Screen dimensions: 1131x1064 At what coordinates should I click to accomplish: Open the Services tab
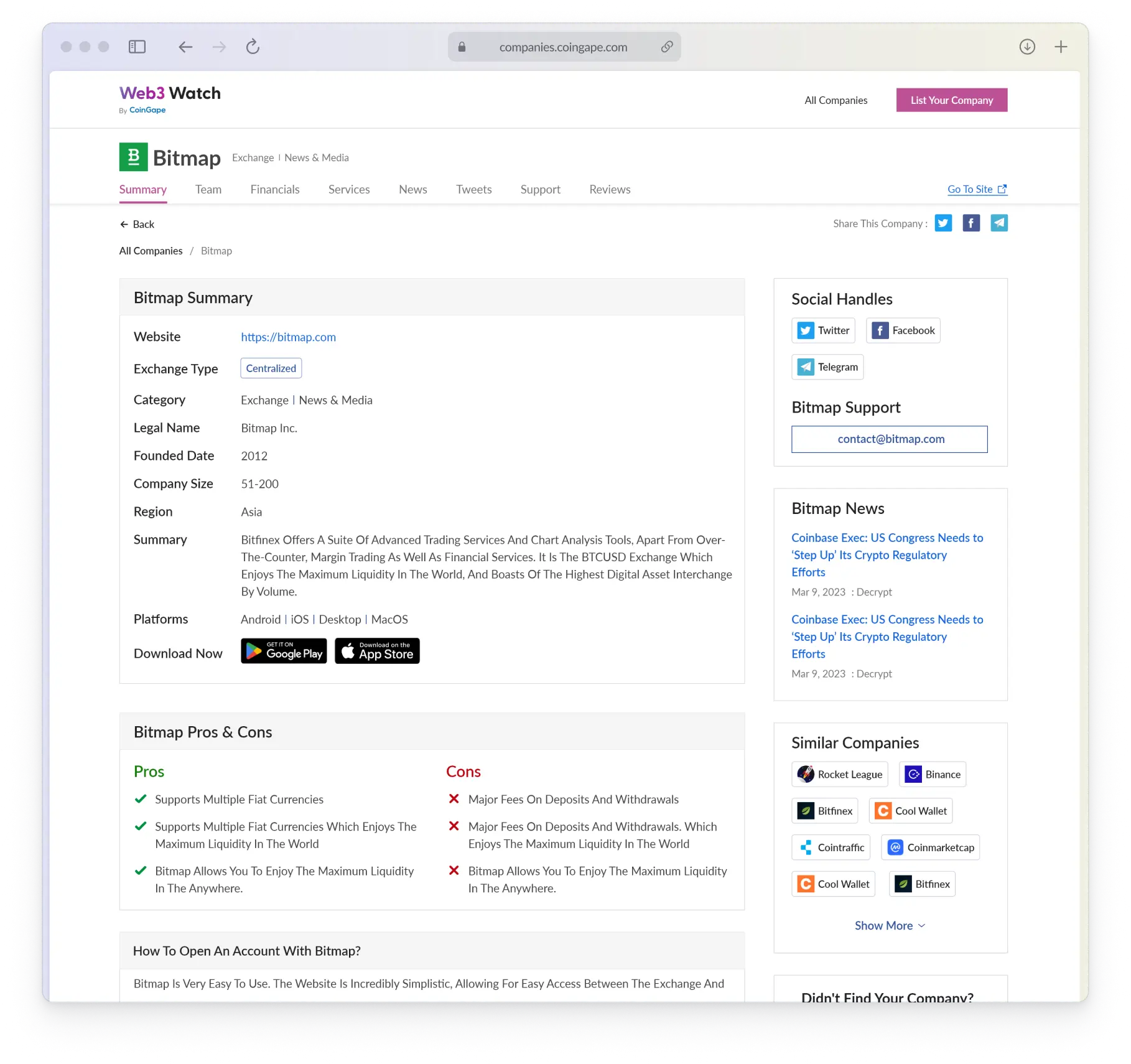[349, 189]
